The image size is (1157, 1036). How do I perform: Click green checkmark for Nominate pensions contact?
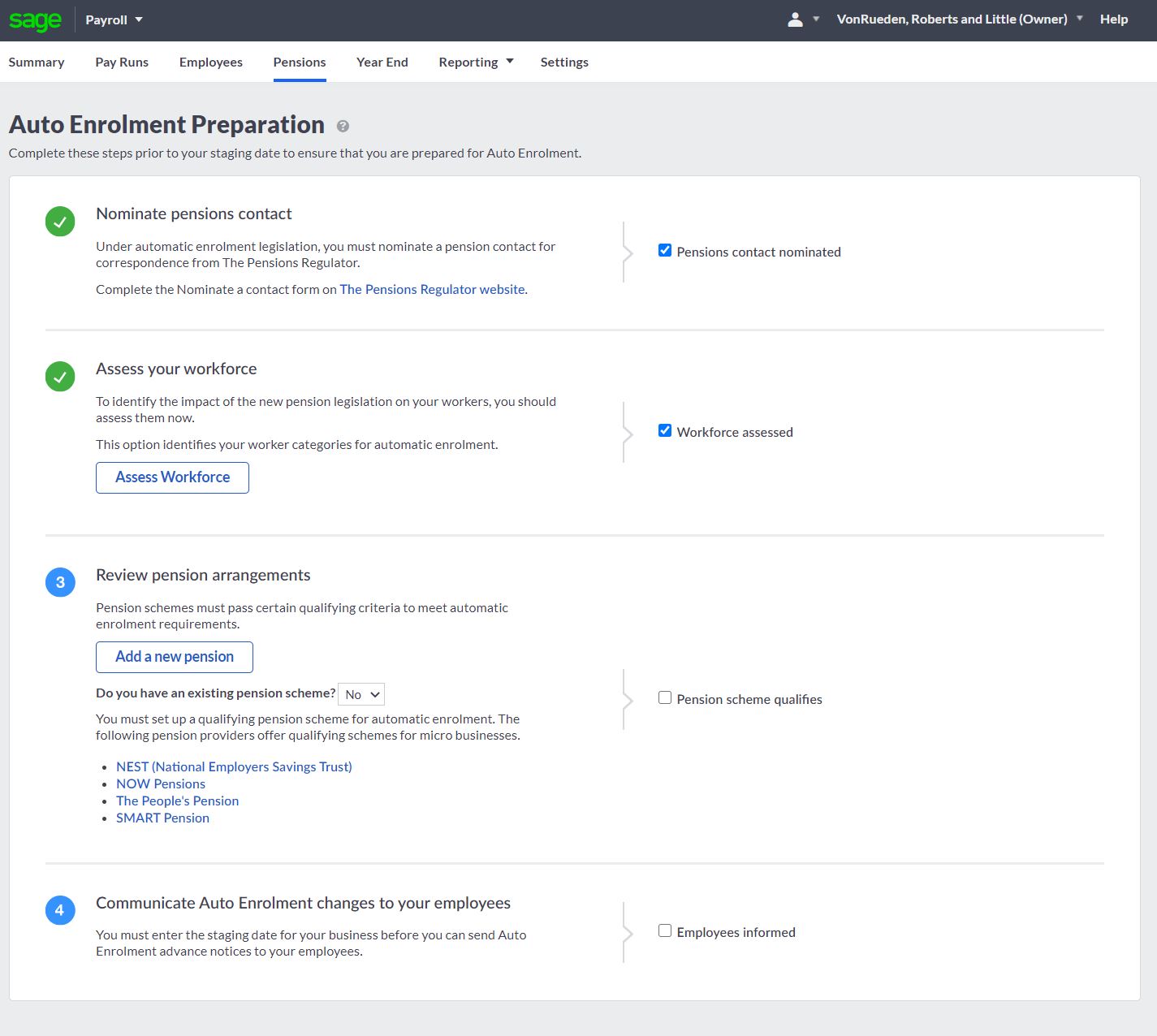[x=60, y=222]
